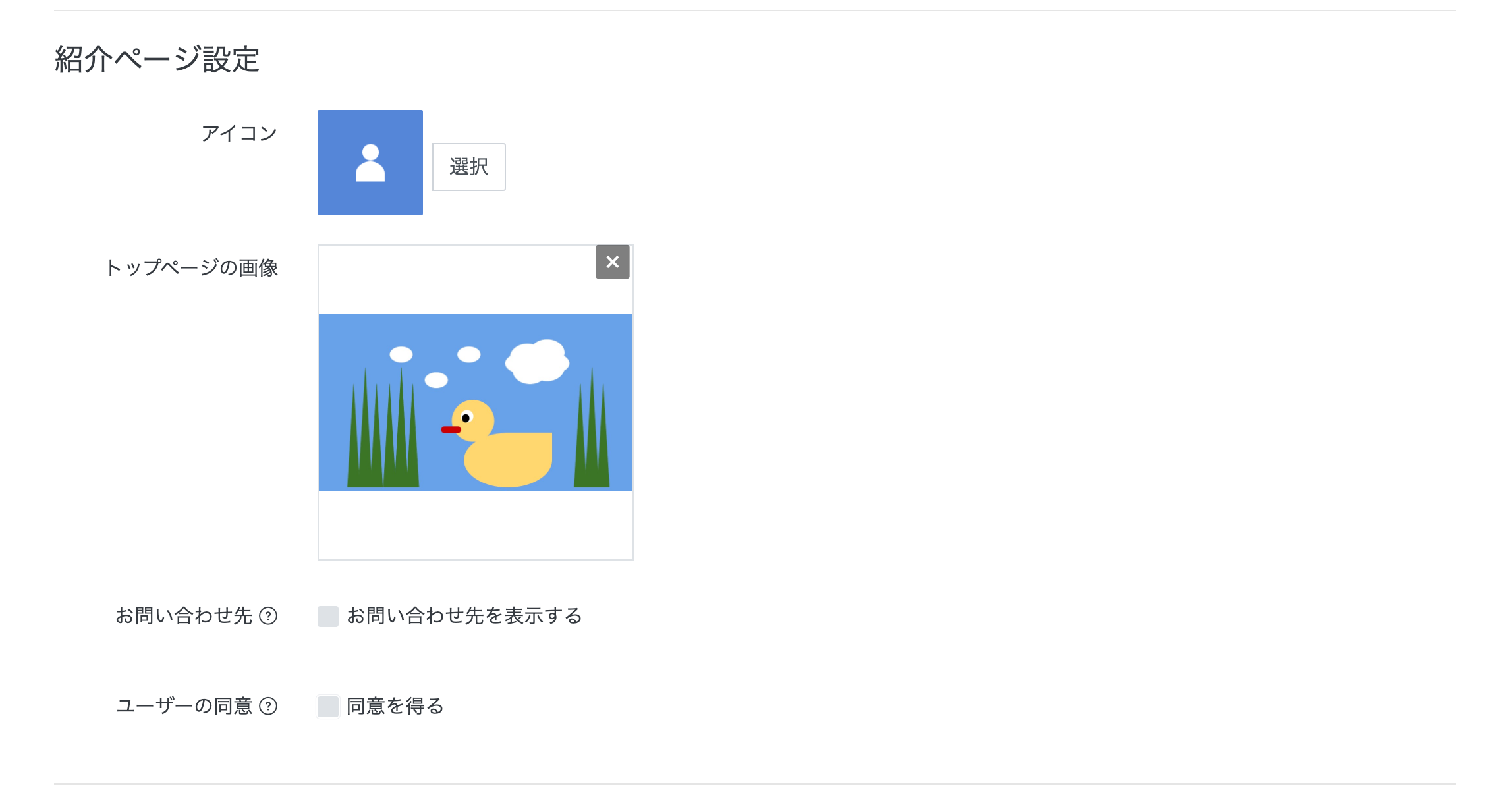Enable the お問い合わせ先を表示する checkbox

coord(328,617)
